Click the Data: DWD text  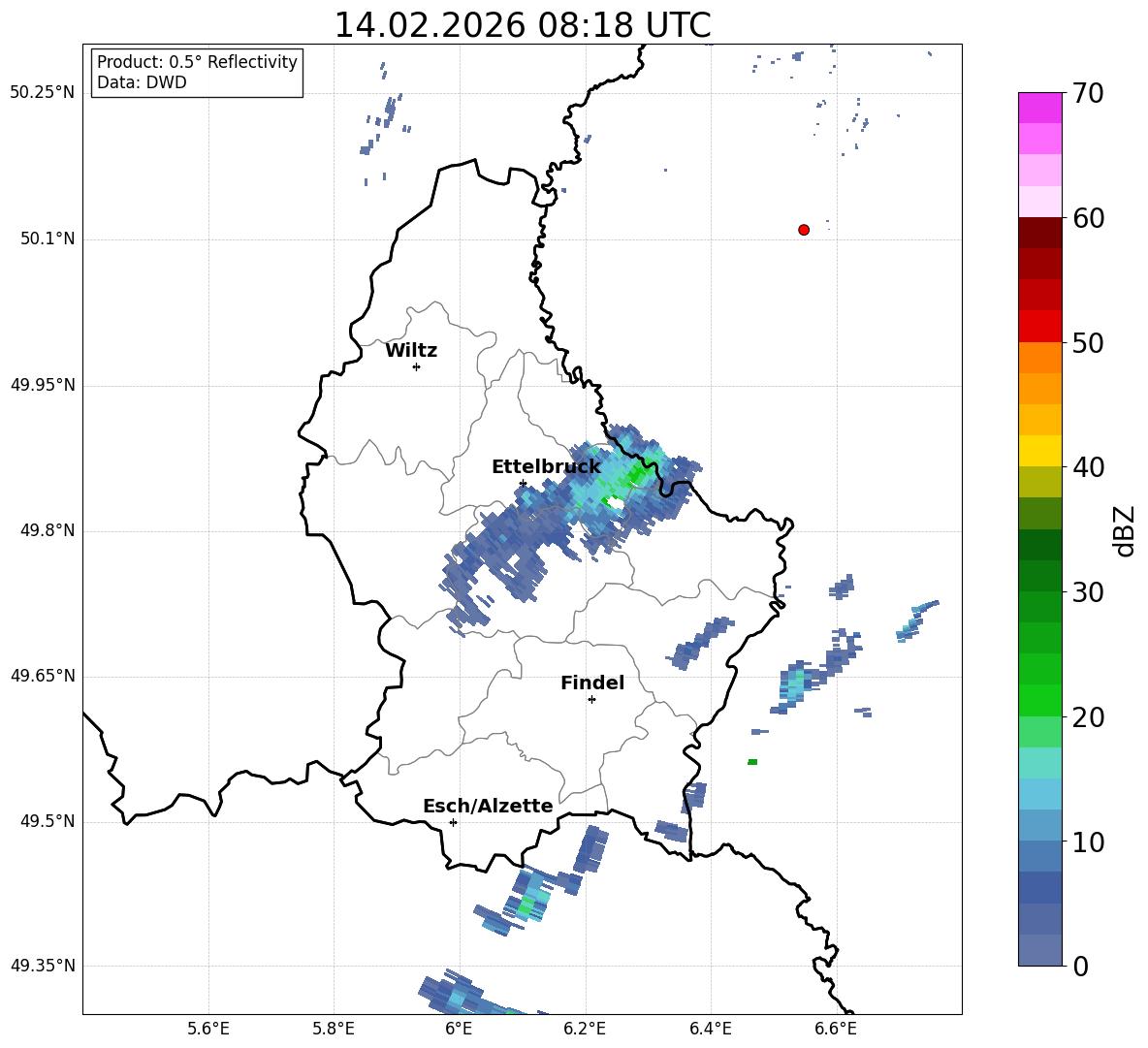(142, 82)
